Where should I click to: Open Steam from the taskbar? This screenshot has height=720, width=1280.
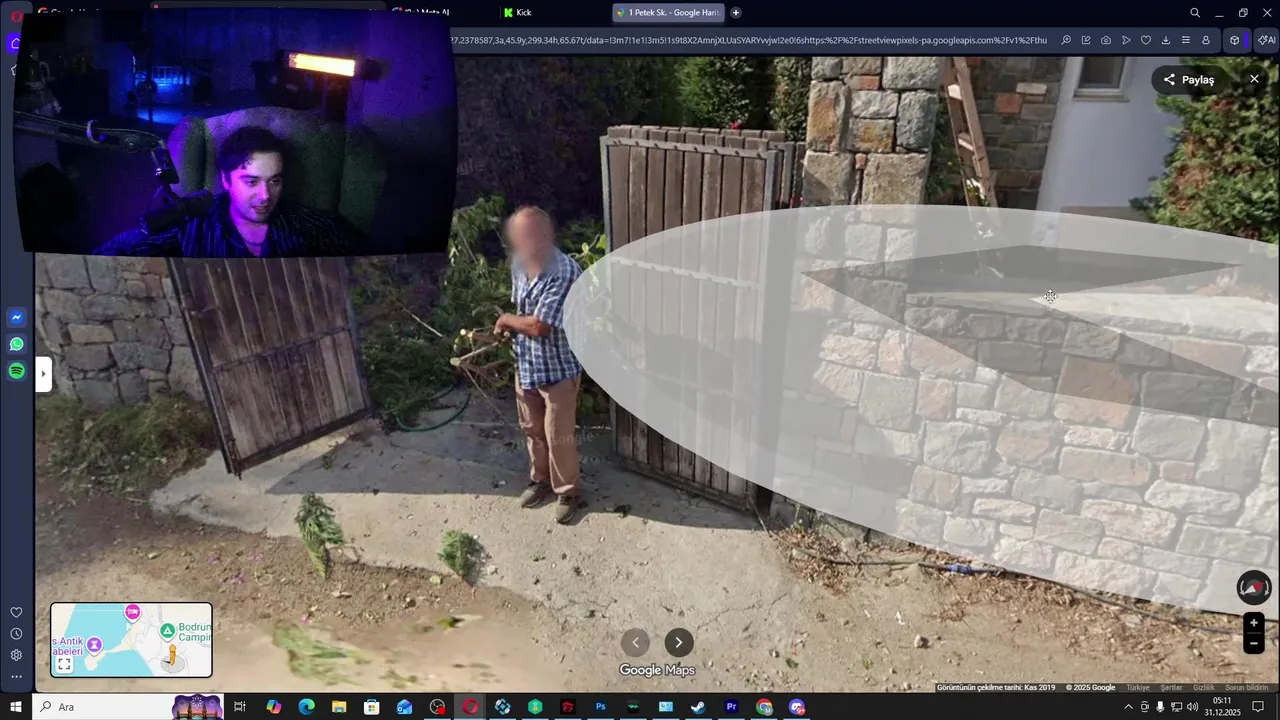699,707
